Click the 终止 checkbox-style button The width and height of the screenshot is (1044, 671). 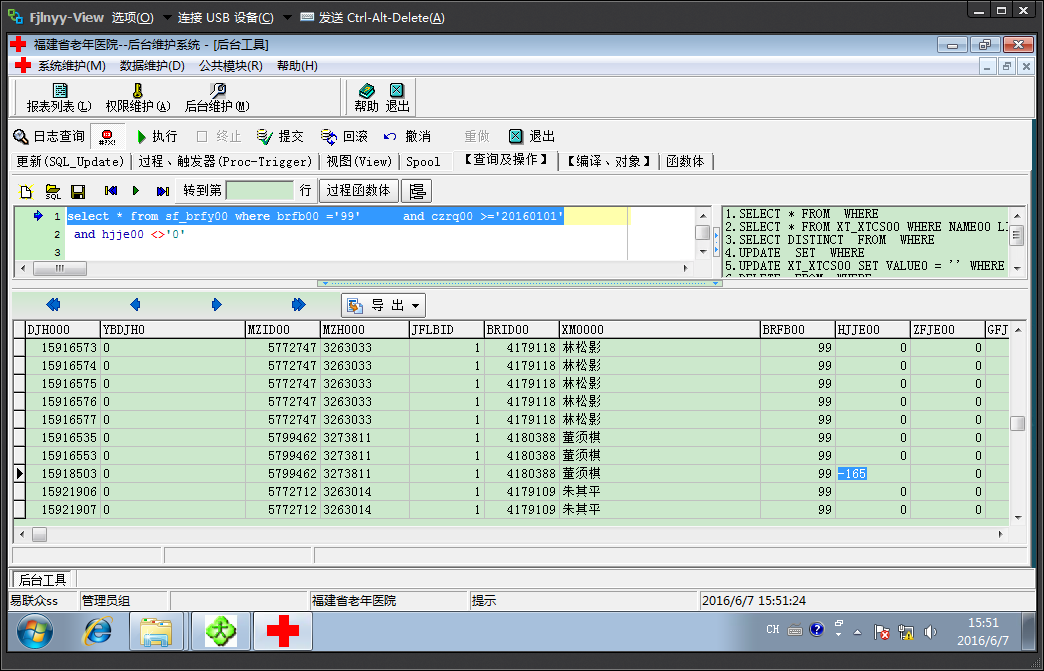click(x=219, y=136)
